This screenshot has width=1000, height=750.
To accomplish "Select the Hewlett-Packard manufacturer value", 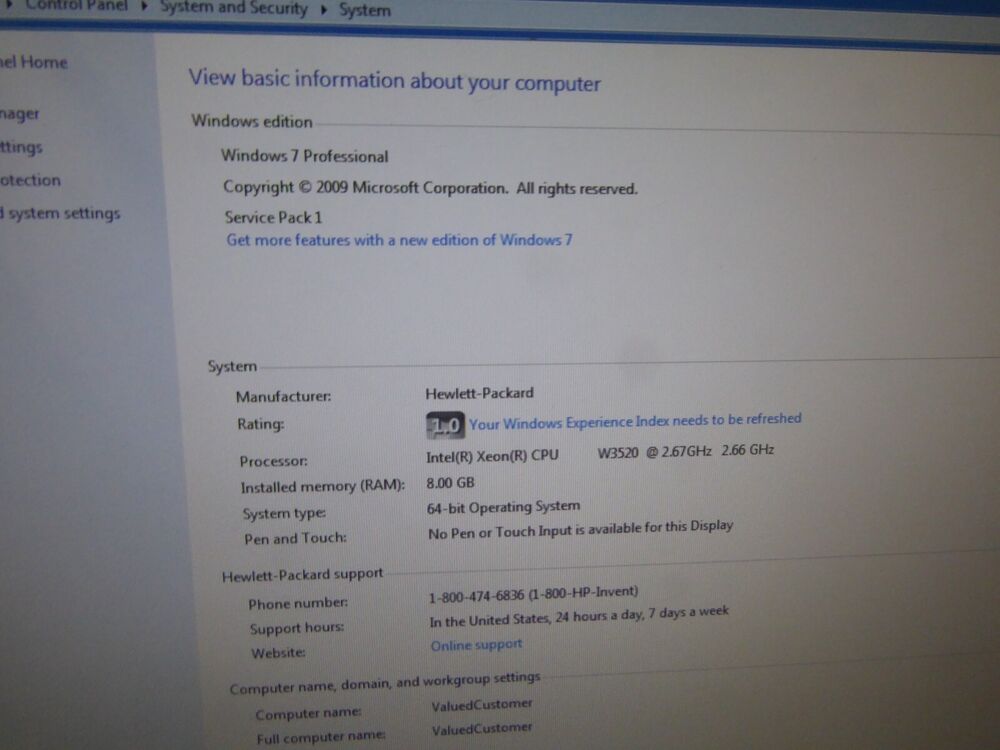I will coord(480,393).
